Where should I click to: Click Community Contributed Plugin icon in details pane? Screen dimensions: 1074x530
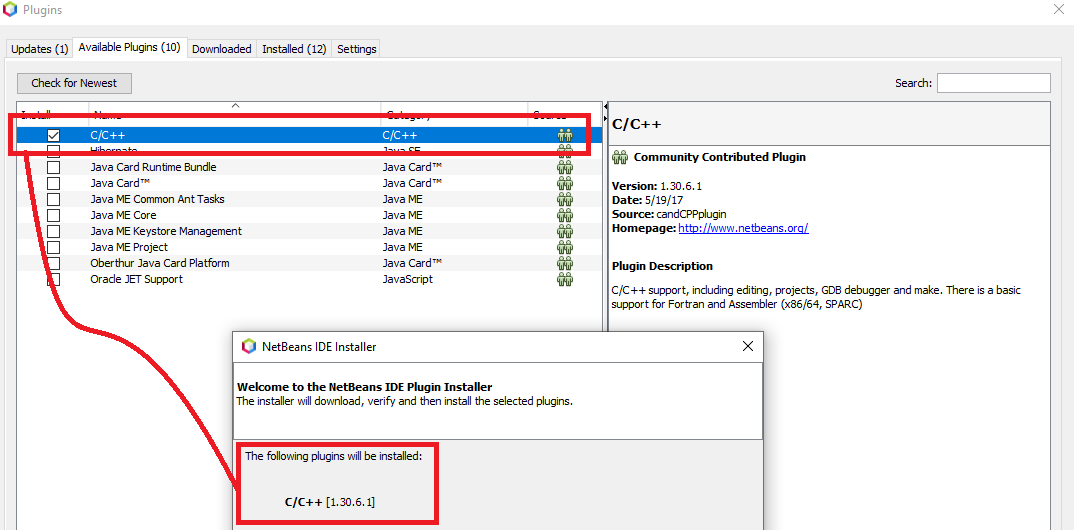coord(620,157)
